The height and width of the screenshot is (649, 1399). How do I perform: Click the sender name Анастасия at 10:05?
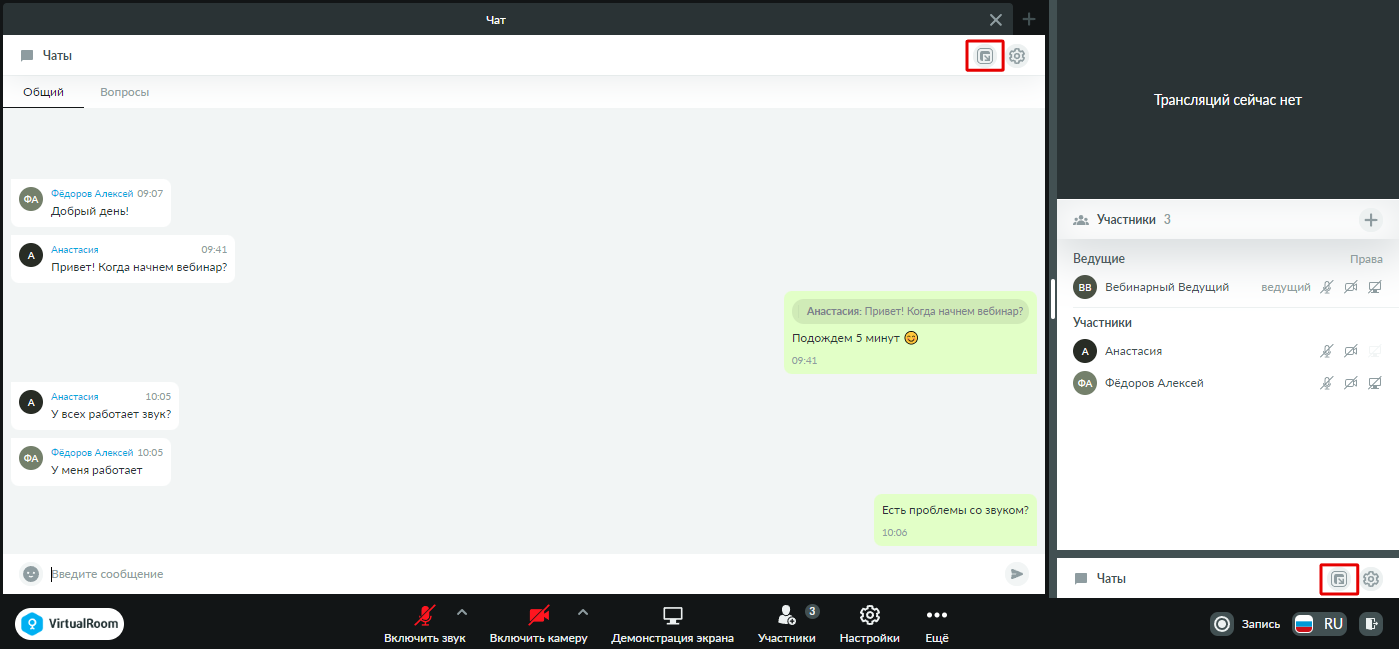coord(75,396)
